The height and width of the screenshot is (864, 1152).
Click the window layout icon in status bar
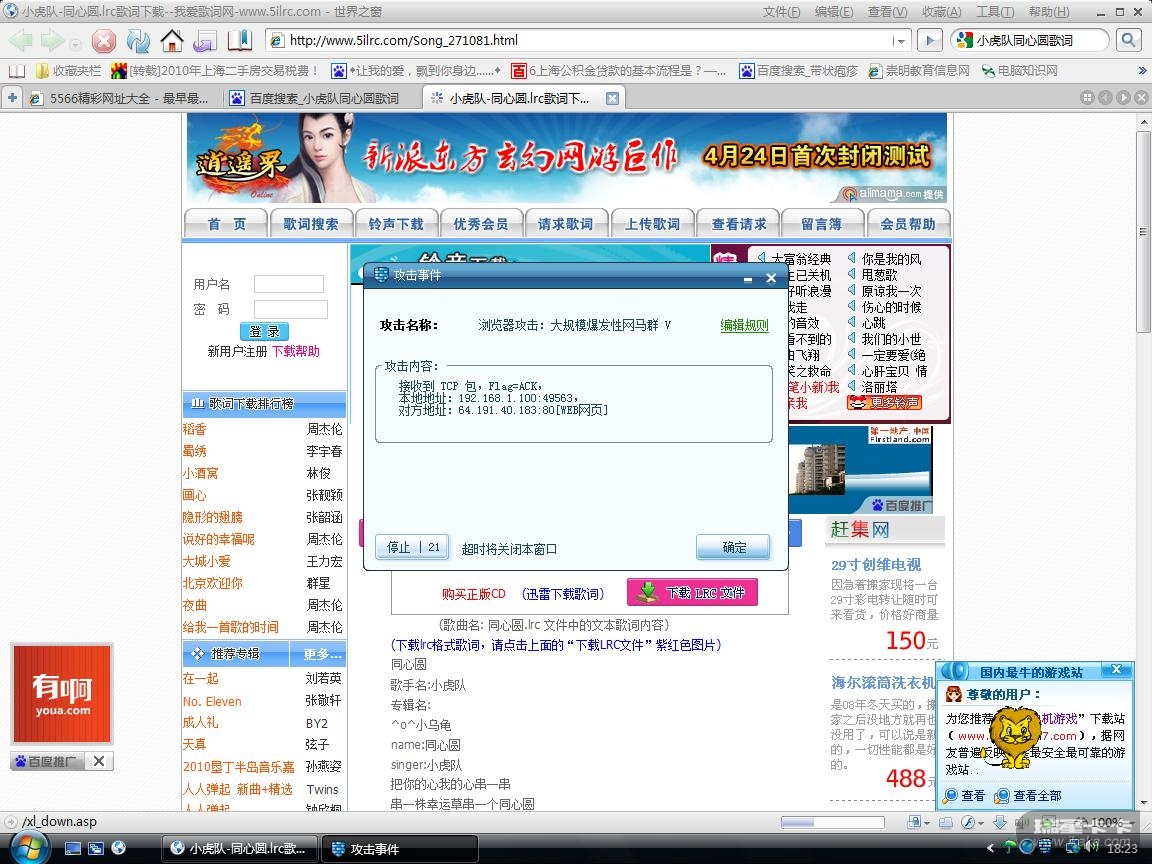[x=946, y=823]
